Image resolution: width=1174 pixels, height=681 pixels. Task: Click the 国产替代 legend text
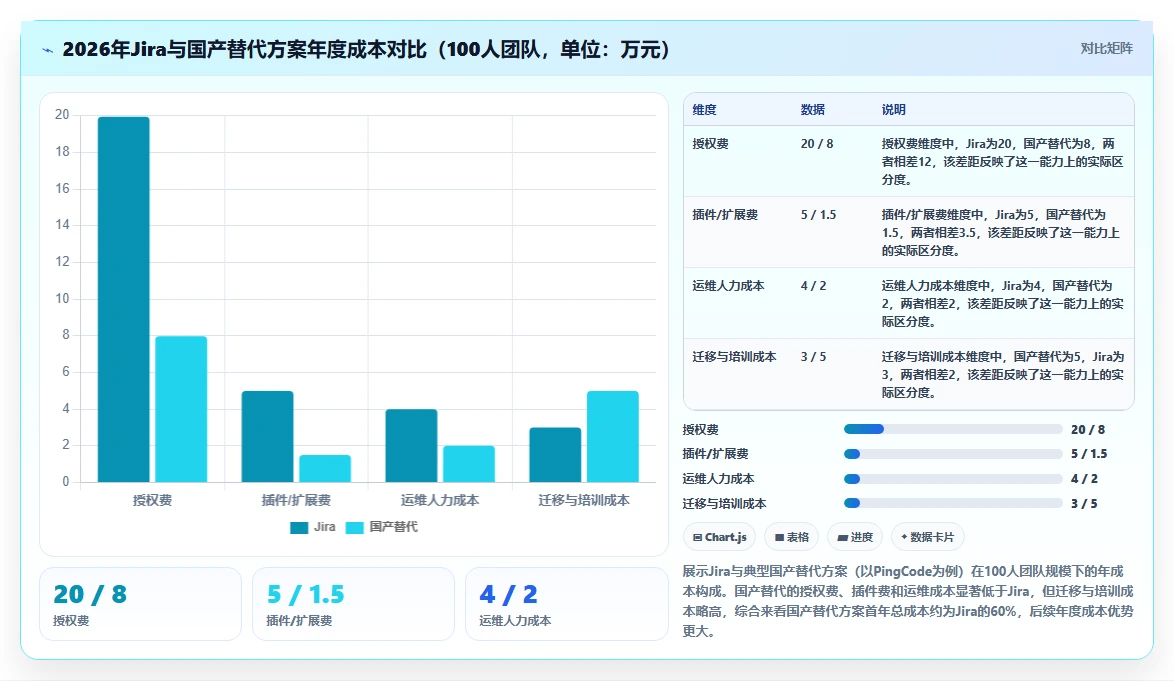click(393, 527)
